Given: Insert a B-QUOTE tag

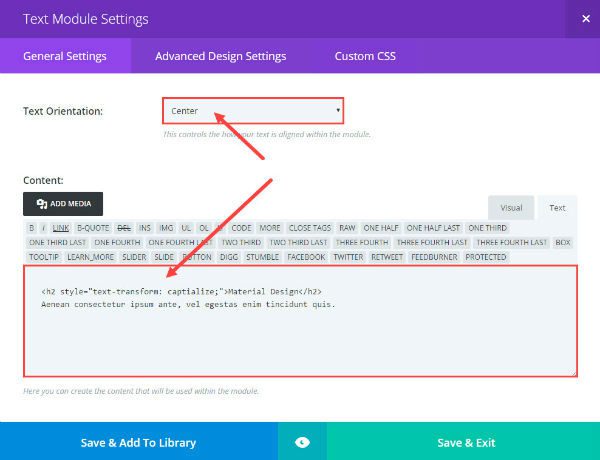Looking at the screenshot, I should tap(93, 228).
